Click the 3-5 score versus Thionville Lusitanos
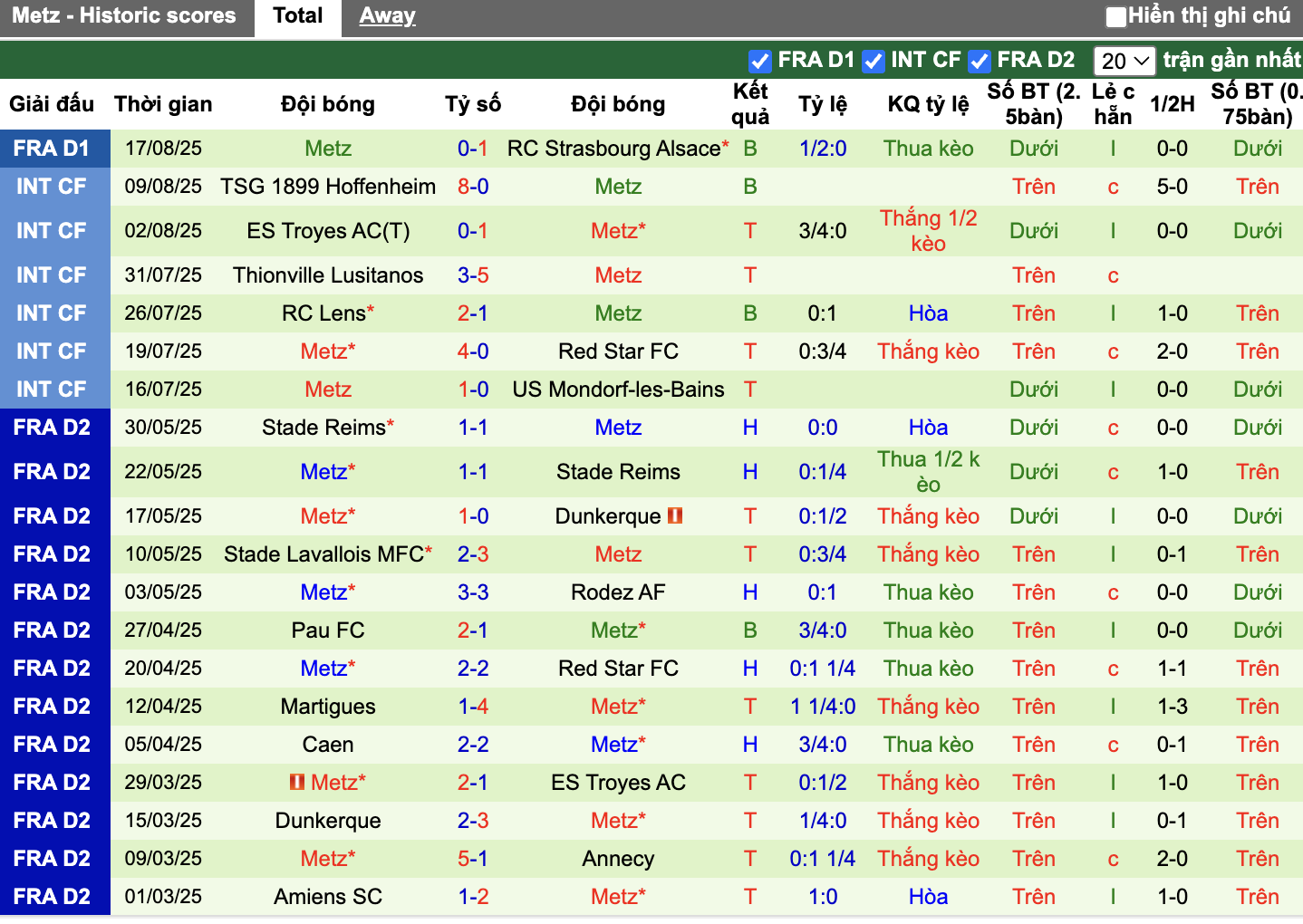 473,275
